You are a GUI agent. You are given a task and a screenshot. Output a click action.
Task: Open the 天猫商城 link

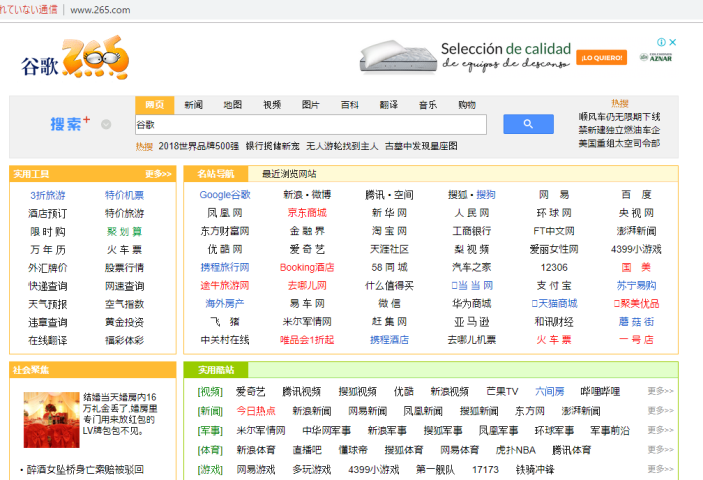pos(554,304)
